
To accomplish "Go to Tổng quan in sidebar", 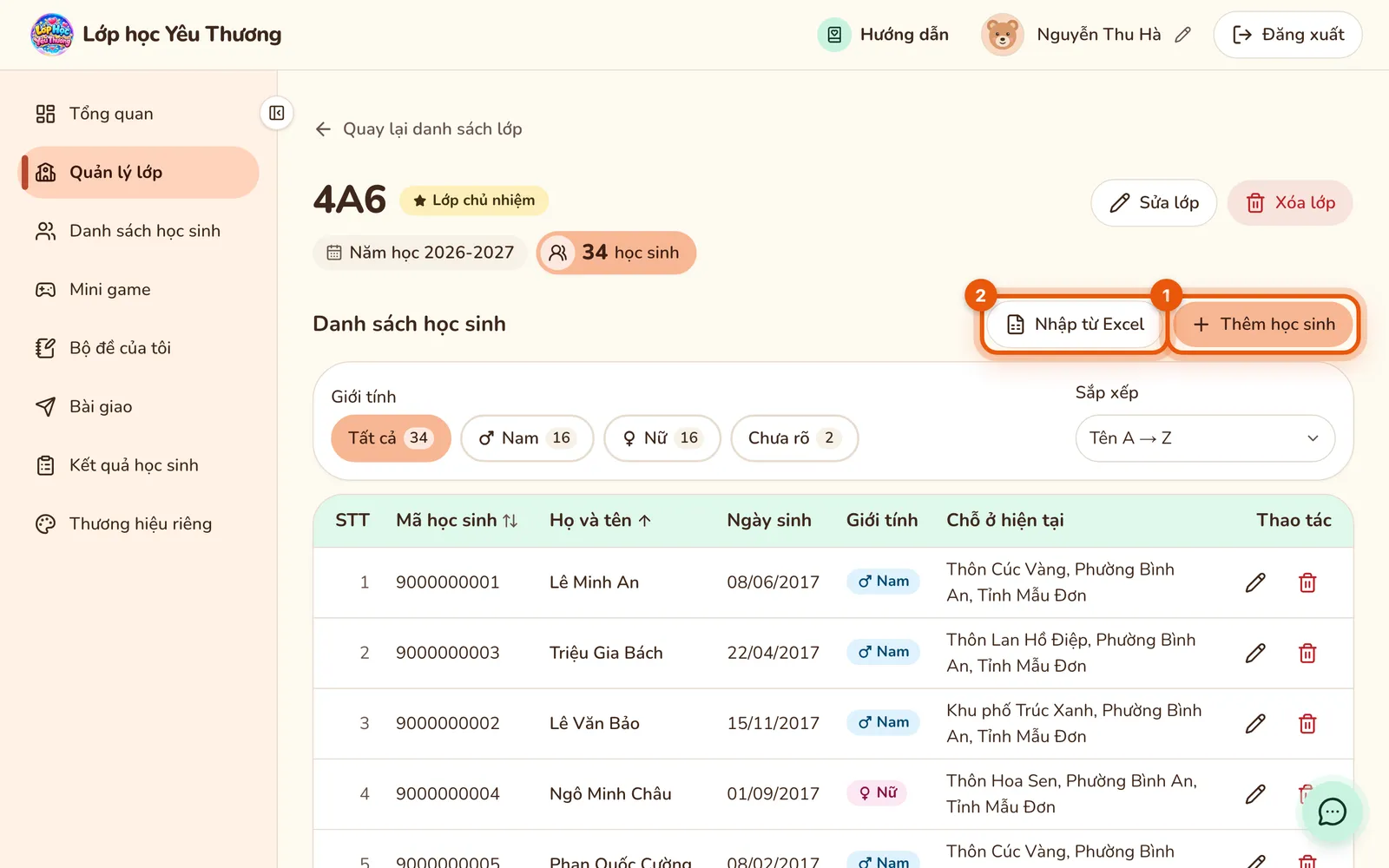I will (139, 114).
